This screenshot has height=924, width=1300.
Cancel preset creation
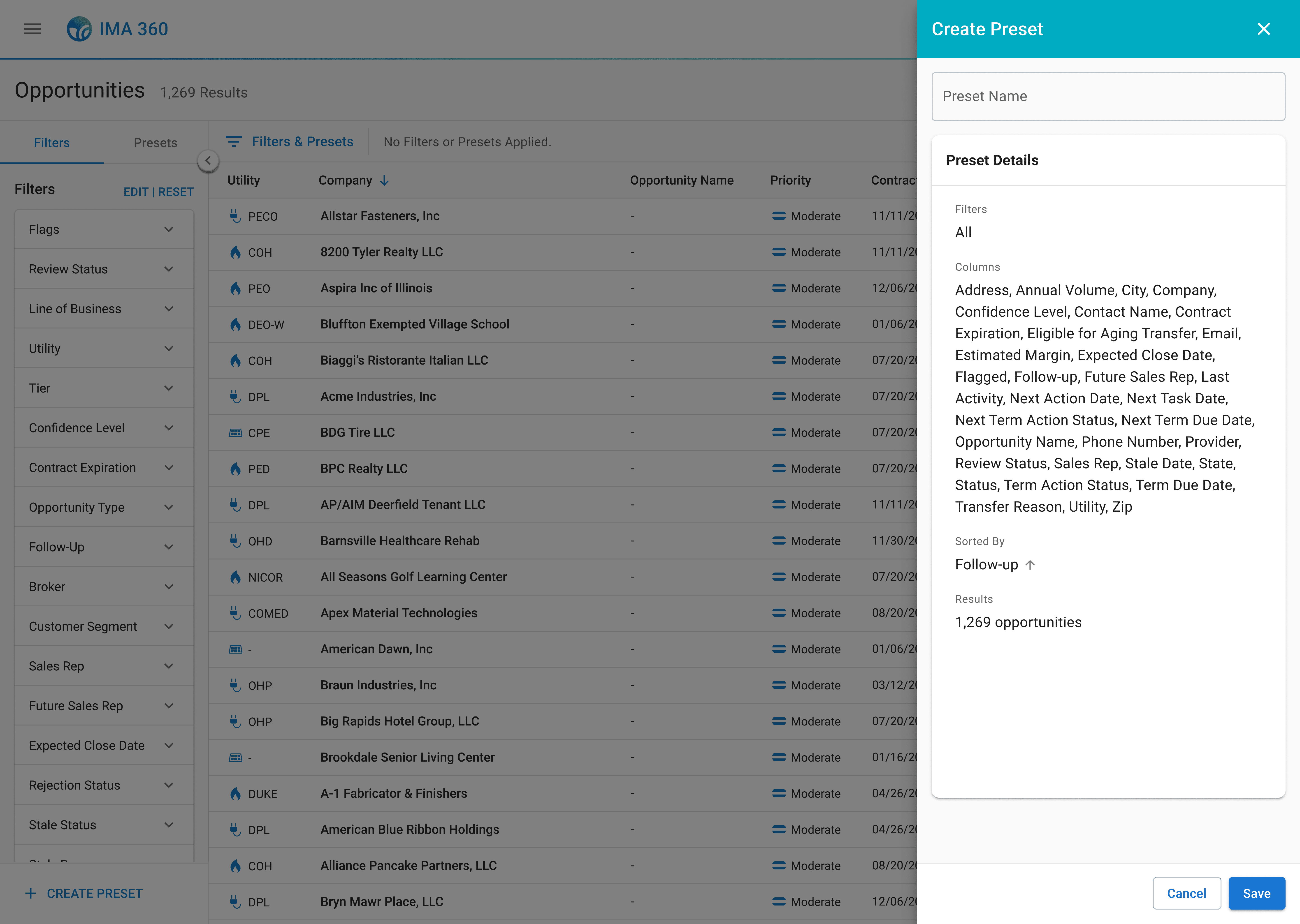[1186, 893]
